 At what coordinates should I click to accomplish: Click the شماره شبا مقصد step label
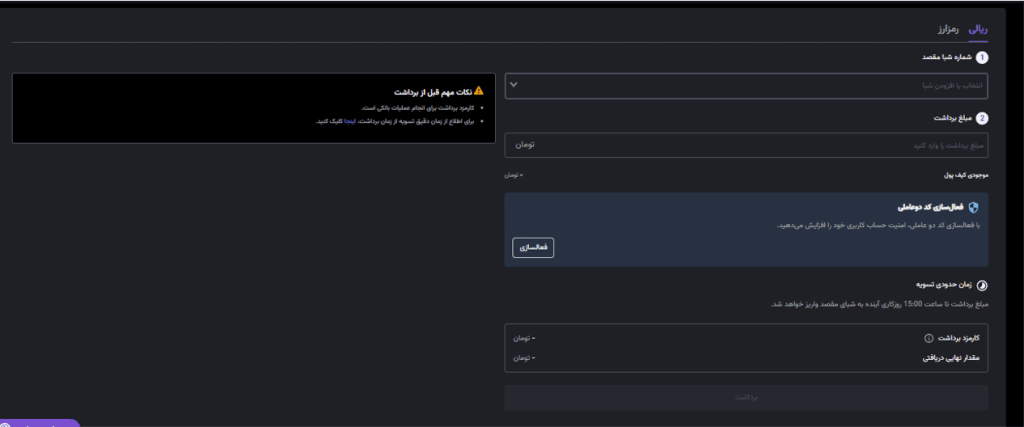[948, 57]
